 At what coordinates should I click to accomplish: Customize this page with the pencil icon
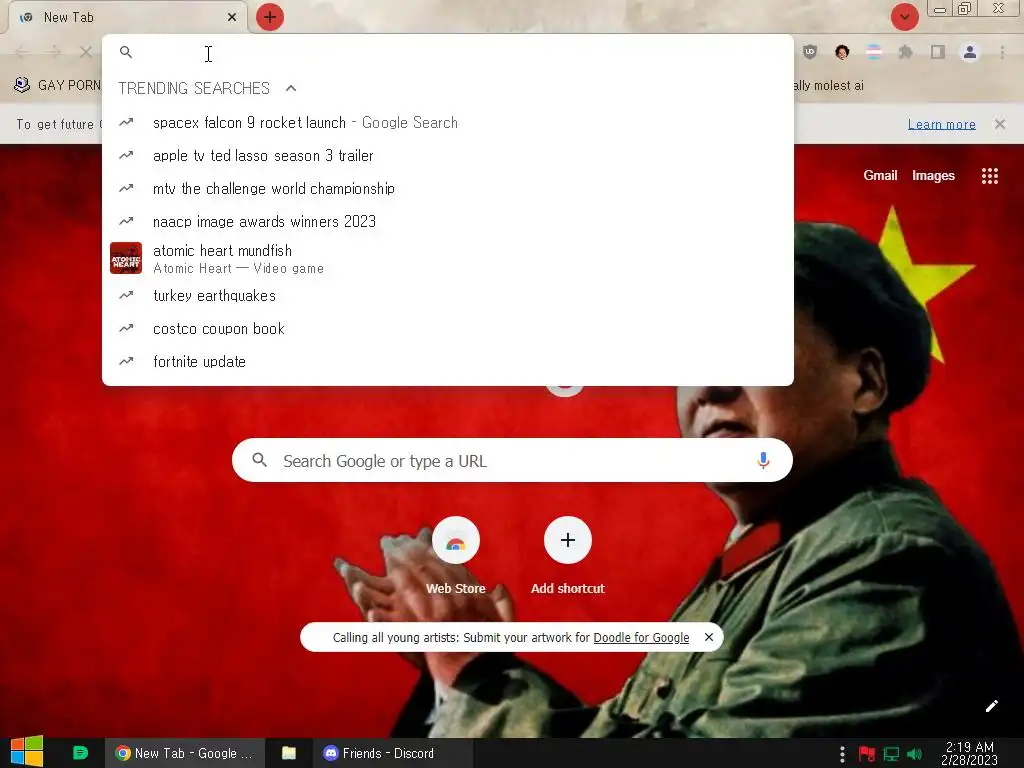point(991,706)
